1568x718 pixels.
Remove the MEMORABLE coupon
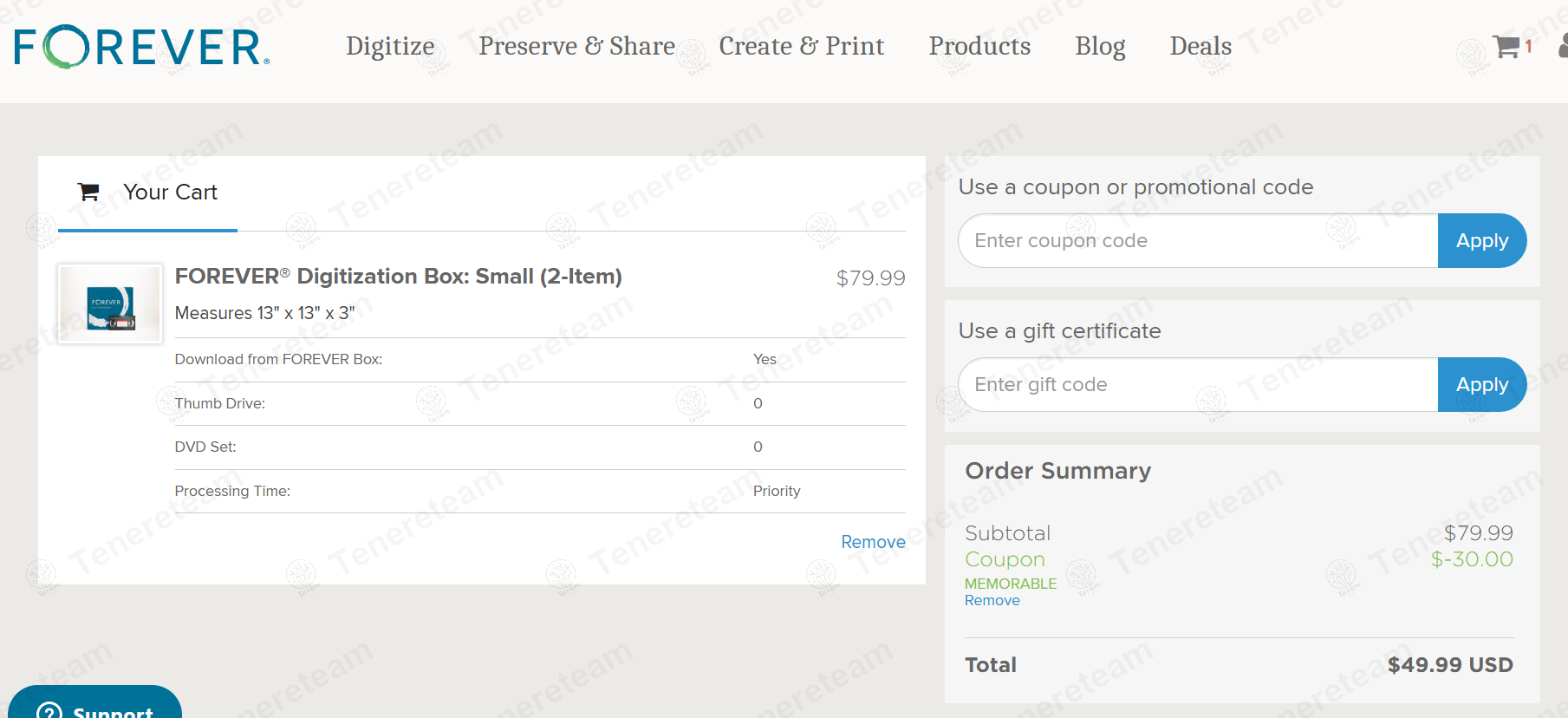(992, 601)
